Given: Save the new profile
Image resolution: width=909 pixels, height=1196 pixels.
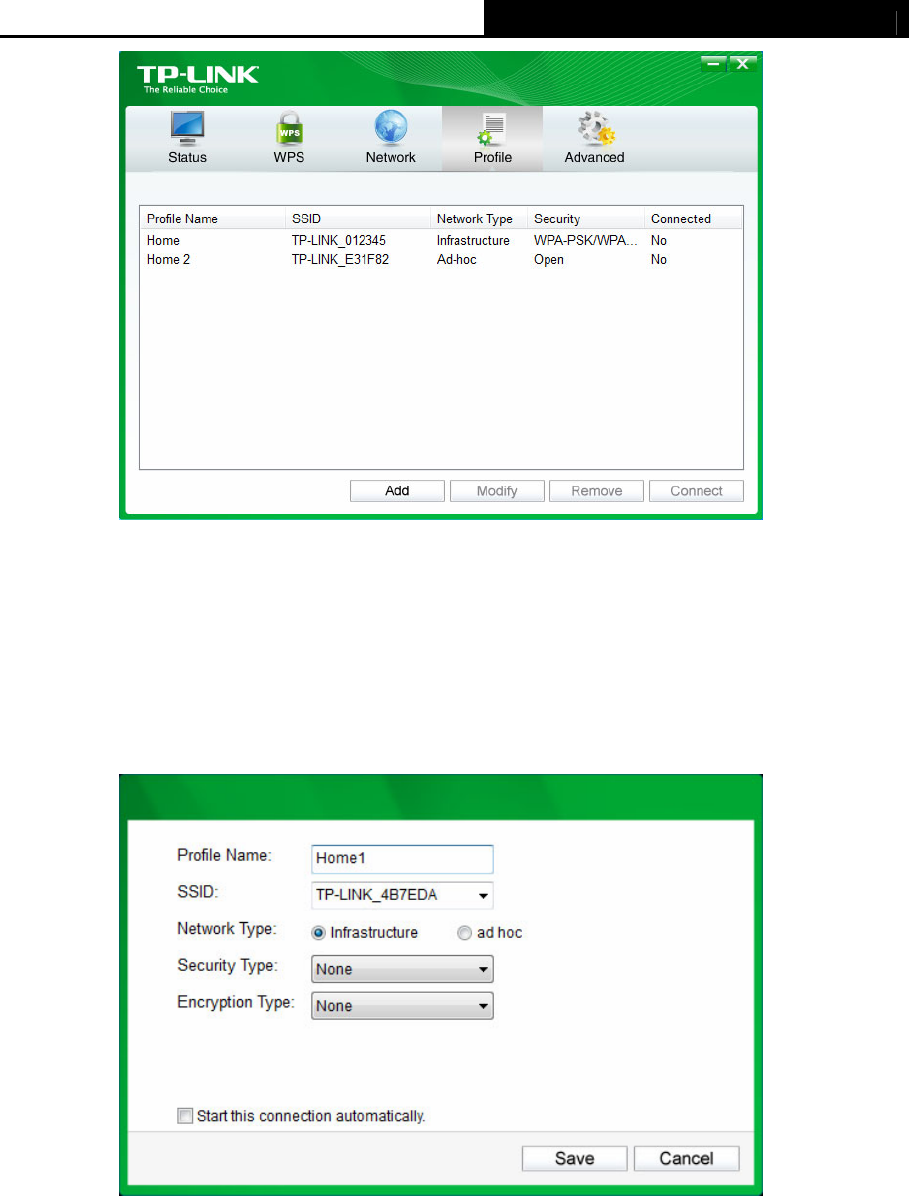Looking at the screenshot, I should click(574, 1158).
